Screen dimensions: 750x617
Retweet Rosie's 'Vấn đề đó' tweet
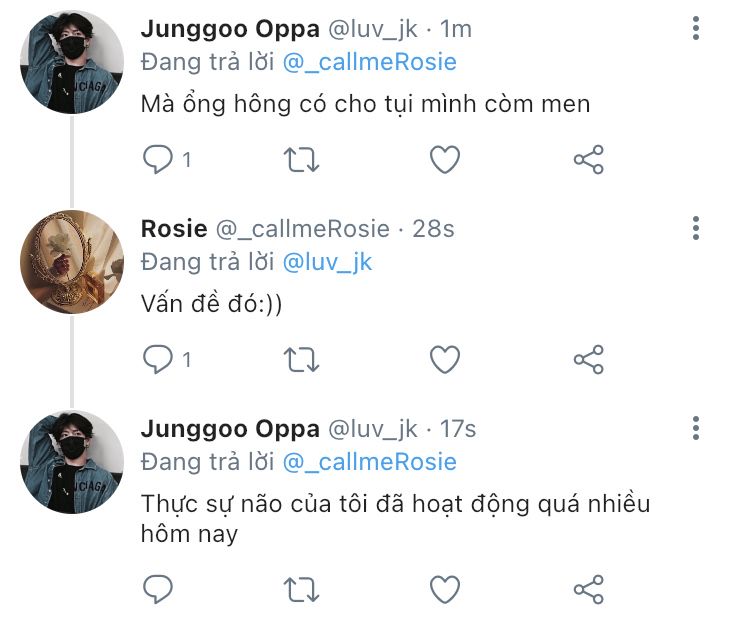pos(301,359)
